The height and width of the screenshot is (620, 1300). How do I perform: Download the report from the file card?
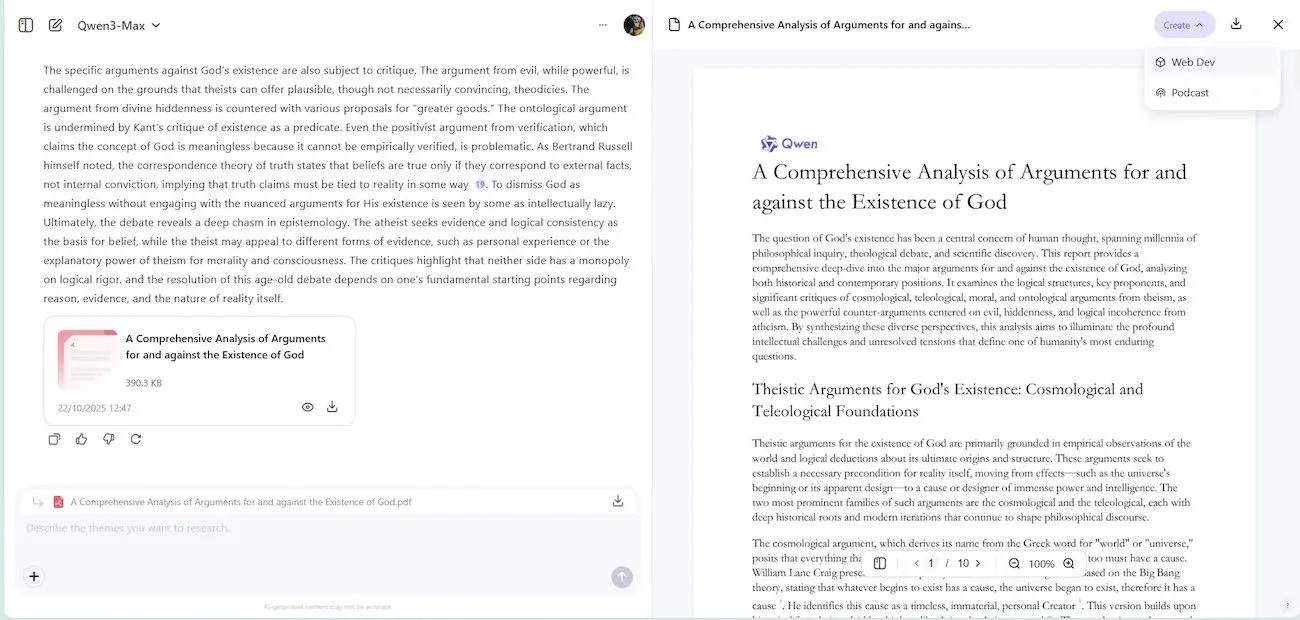click(332, 407)
